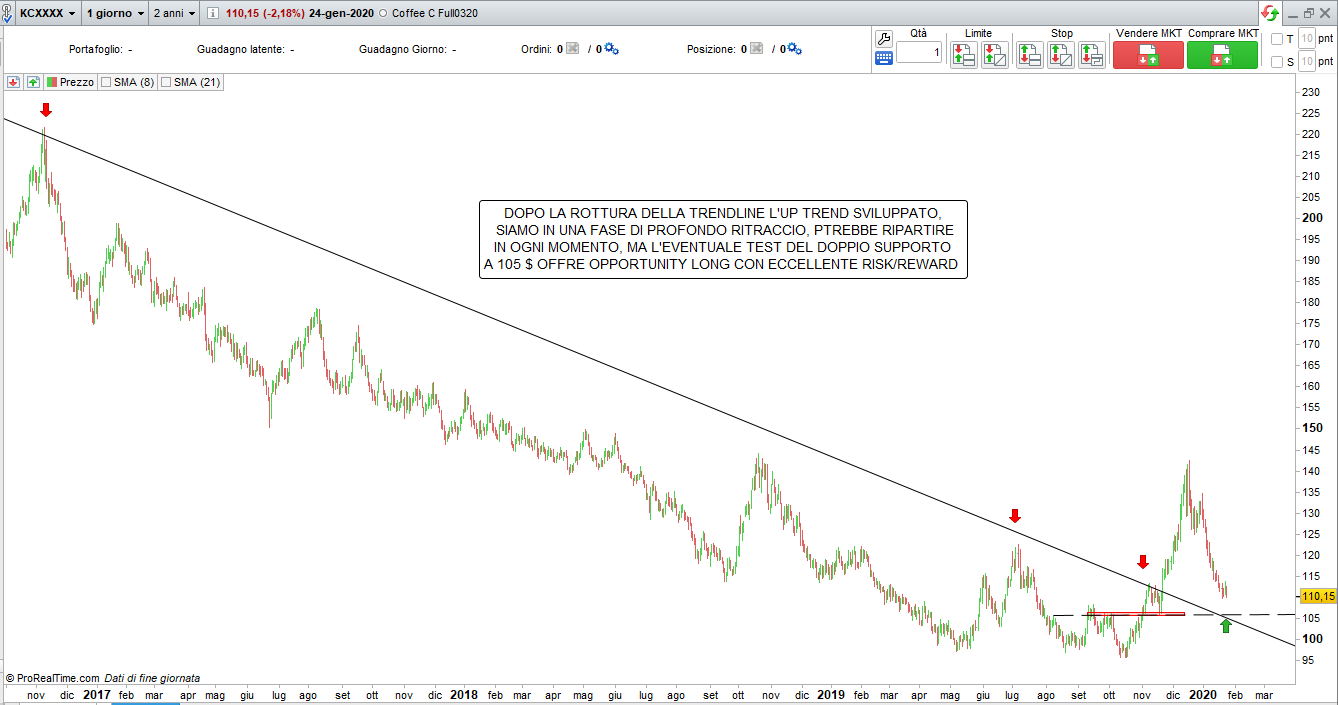Image resolution: width=1338 pixels, height=705 pixels.
Task: Click the red down-arrow indicator icon
Action: pos(14,82)
